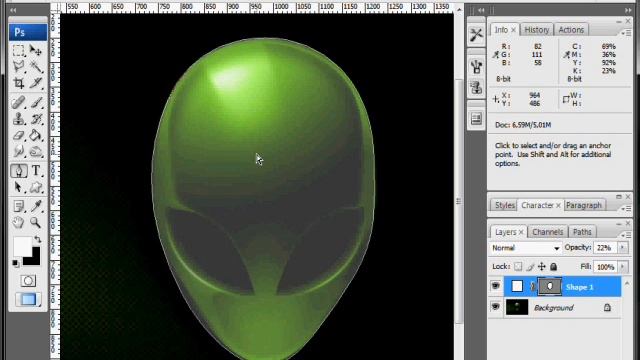Select the Slice tool
The width and height of the screenshot is (640, 360).
pyautogui.click(x=36, y=83)
